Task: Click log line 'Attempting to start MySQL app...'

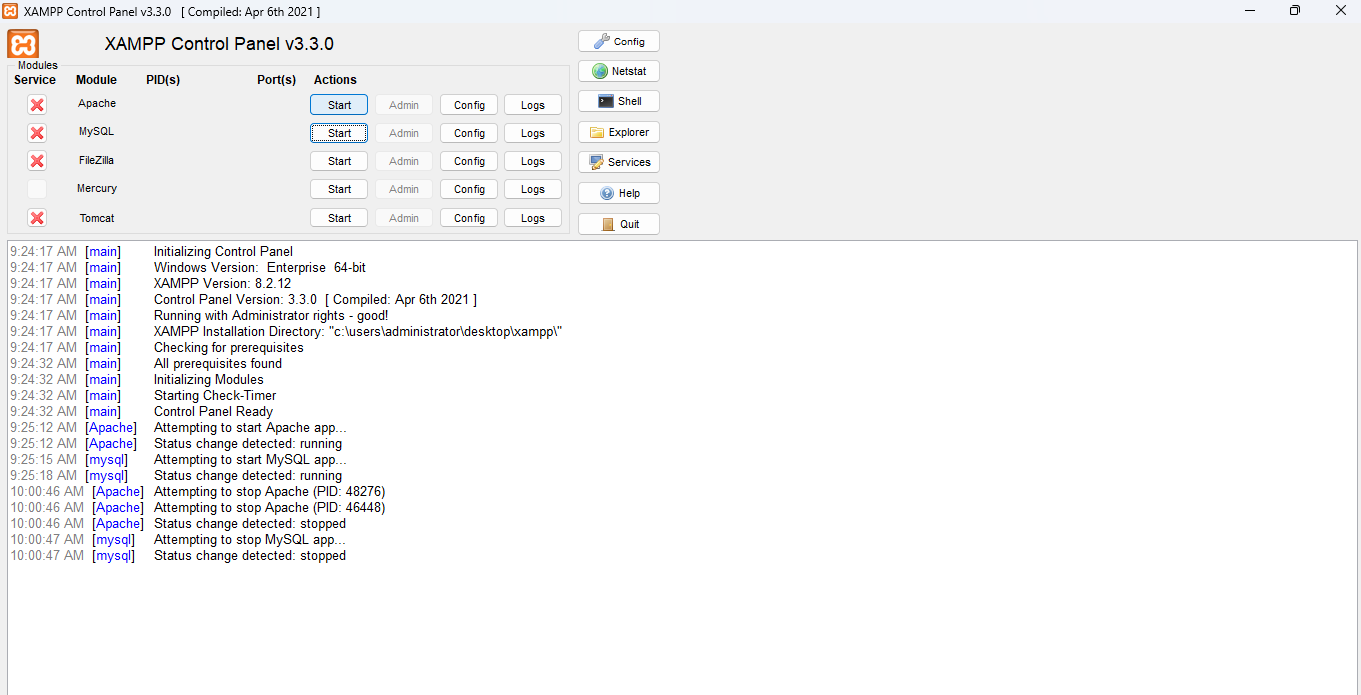Action: click(x=250, y=460)
